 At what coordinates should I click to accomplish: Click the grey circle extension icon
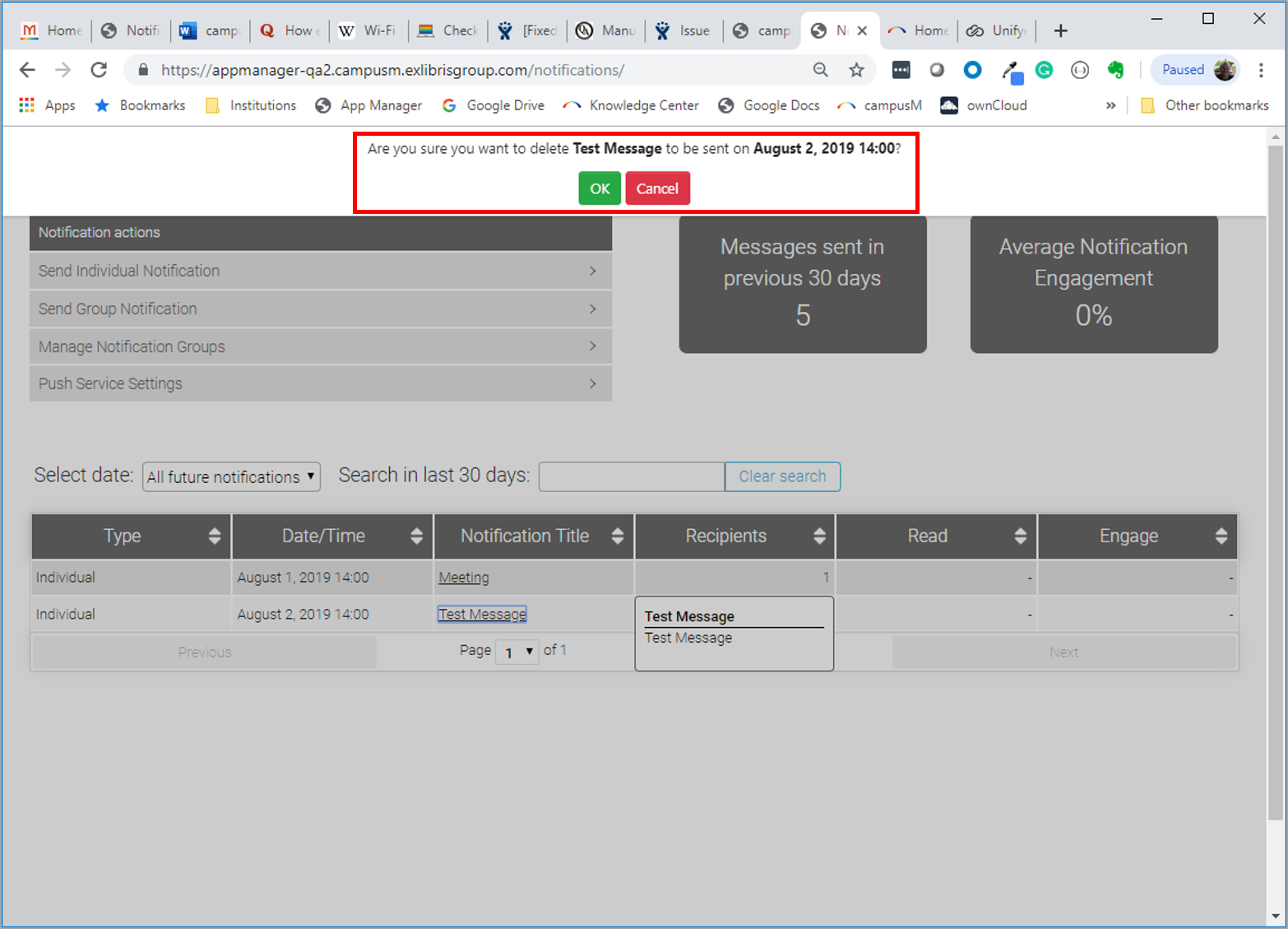[x=937, y=70]
